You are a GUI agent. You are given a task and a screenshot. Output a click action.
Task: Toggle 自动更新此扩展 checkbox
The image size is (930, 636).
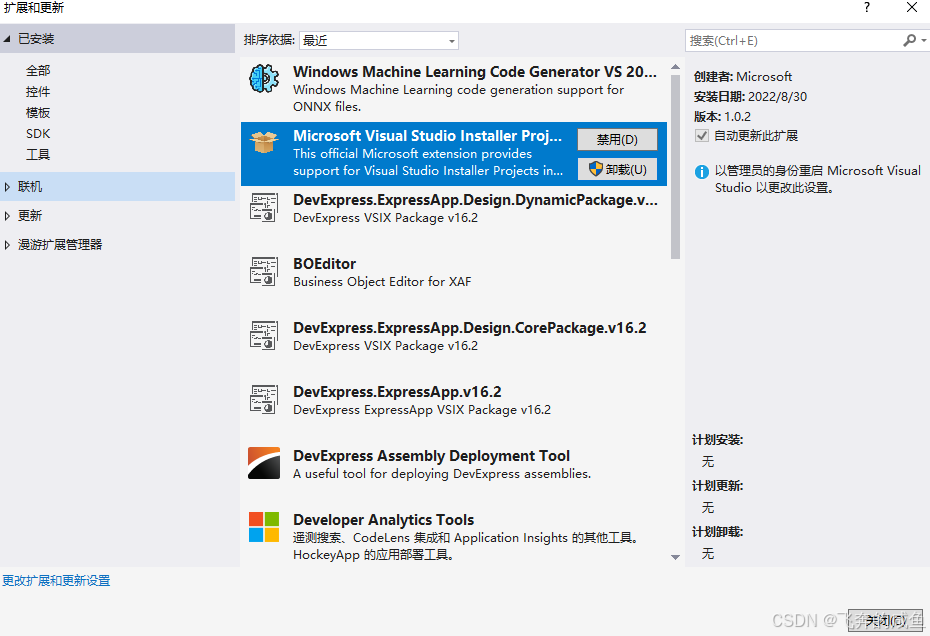tap(702, 136)
